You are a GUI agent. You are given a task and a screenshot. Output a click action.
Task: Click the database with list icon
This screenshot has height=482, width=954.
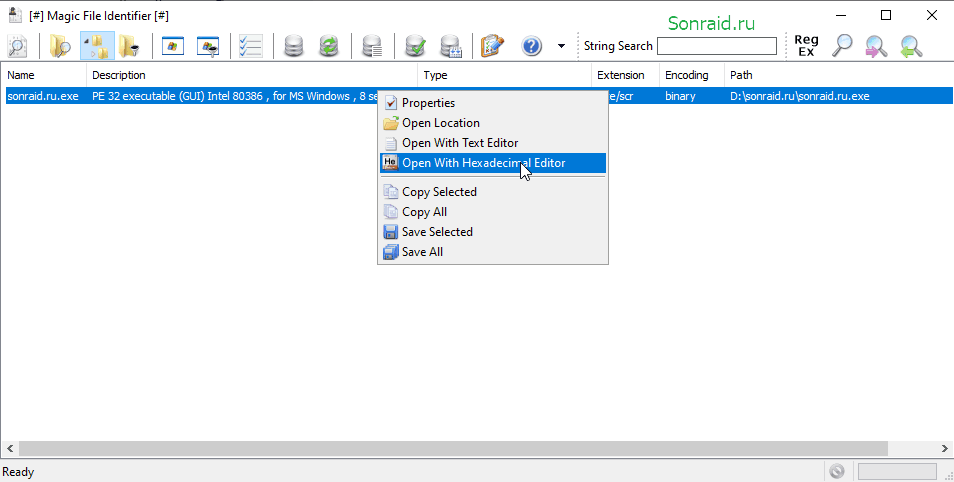[x=372, y=46]
